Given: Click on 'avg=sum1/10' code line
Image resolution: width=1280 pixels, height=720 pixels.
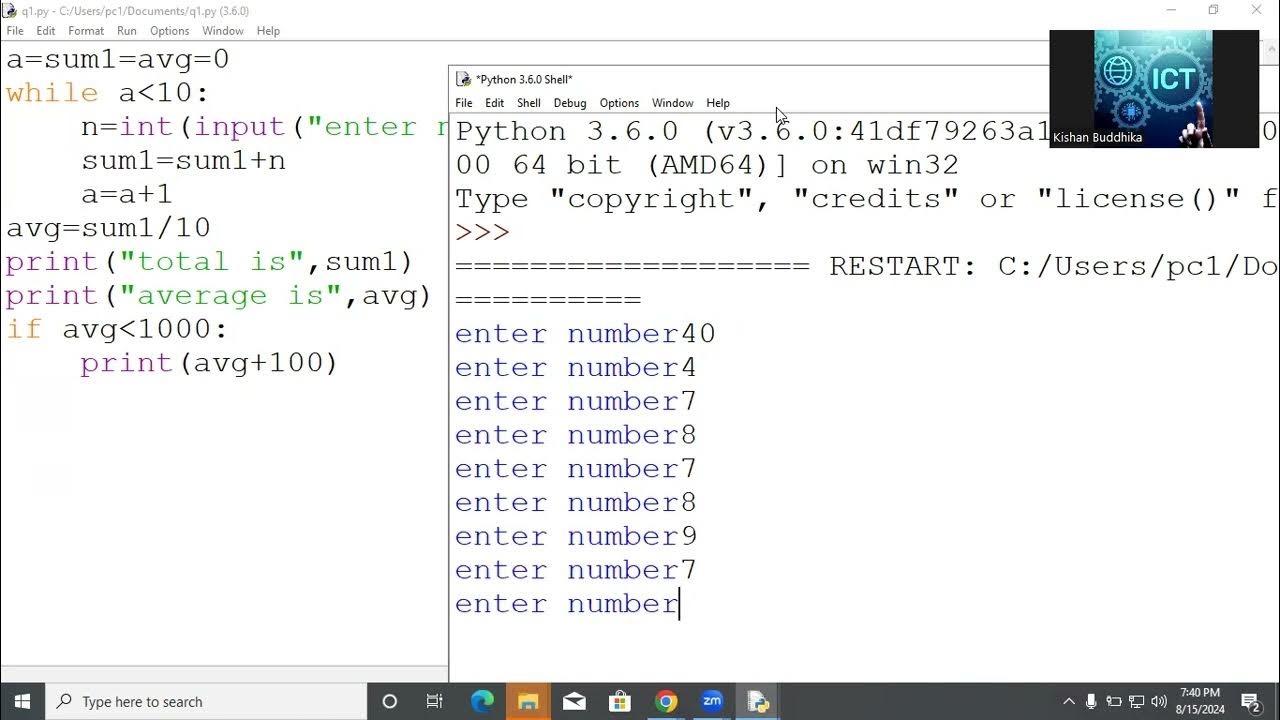Looking at the screenshot, I should tap(108, 228).
